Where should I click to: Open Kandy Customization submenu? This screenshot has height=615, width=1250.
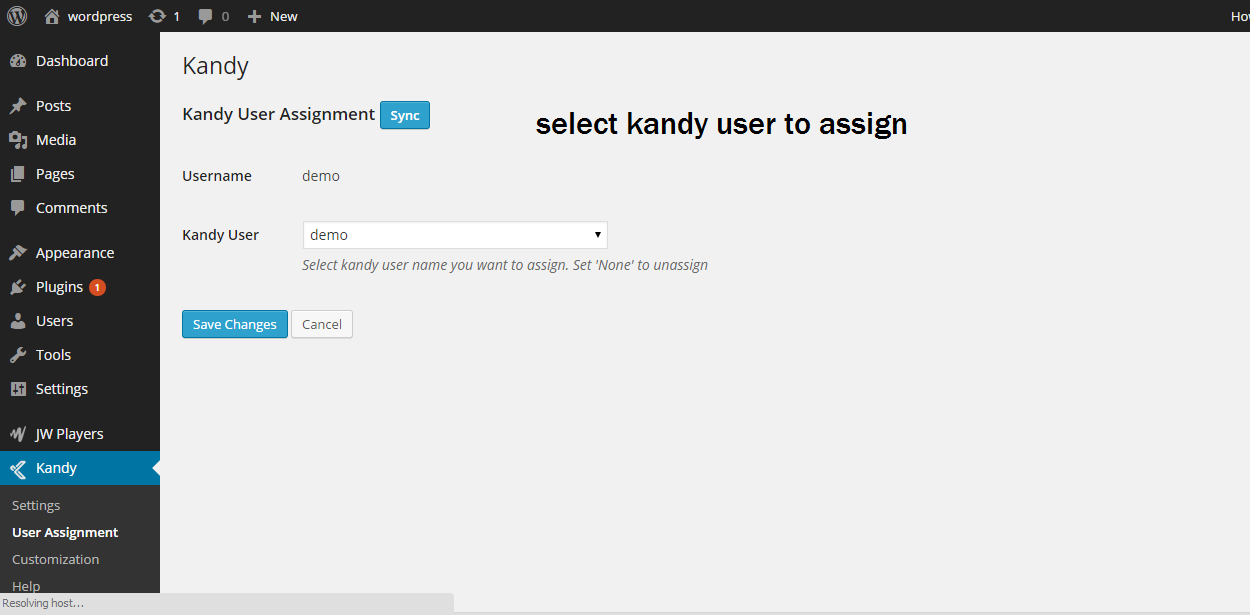(x=56, y=560)
